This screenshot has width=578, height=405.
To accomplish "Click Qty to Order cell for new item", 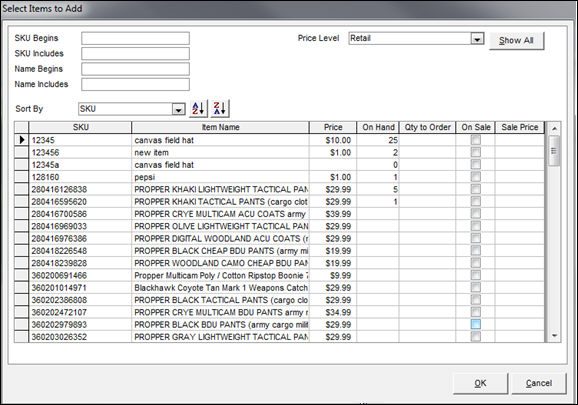I will click(x=427, y=152).
